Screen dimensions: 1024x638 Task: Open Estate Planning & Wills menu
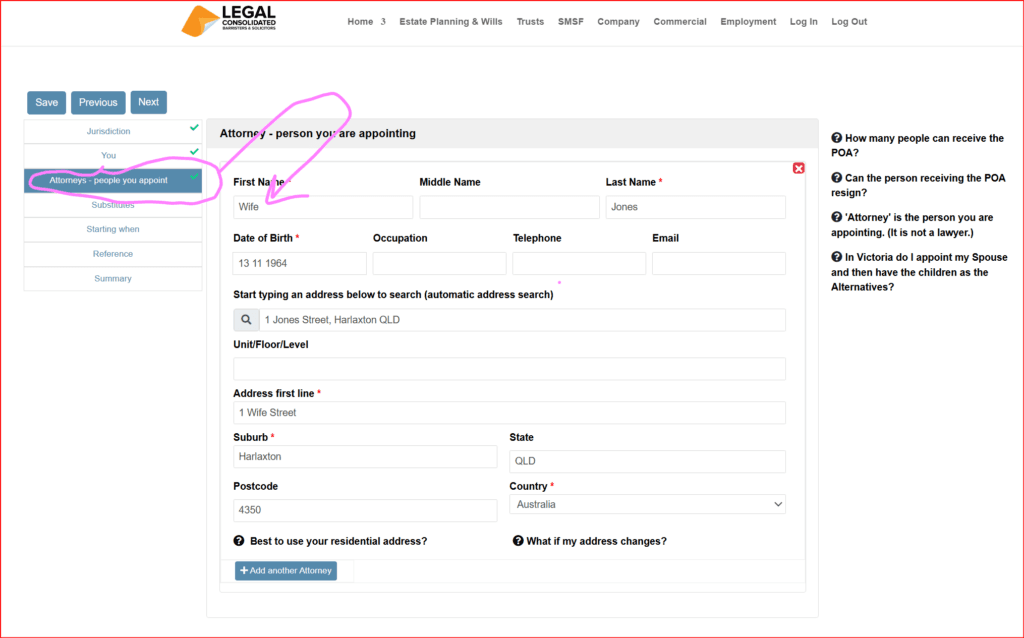click(x=451, y=22)
